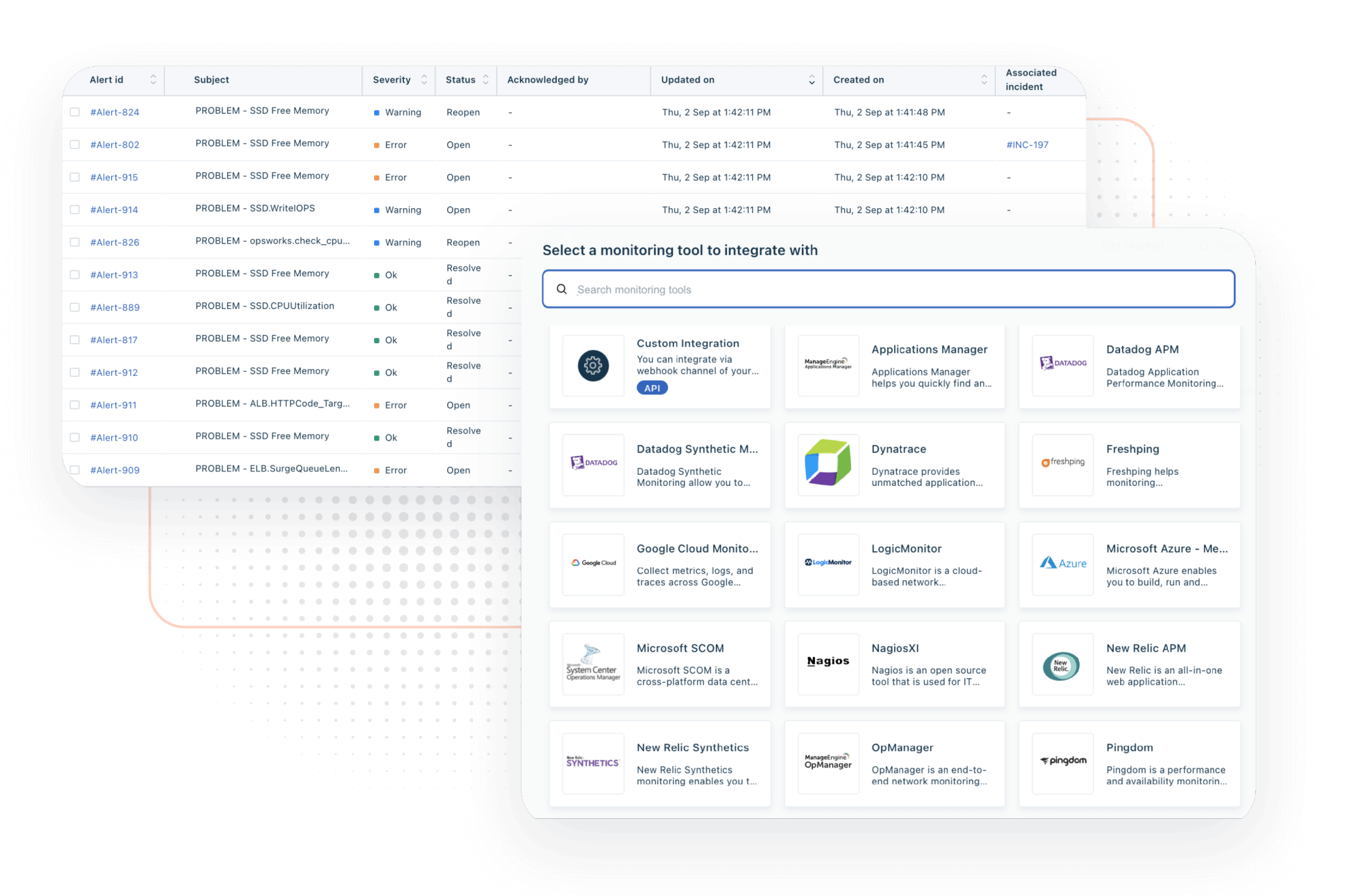Image resolution: width=1365 pixels, height=896 pixels.
Task: Open the #Alert-802 link
Action: 115,145
